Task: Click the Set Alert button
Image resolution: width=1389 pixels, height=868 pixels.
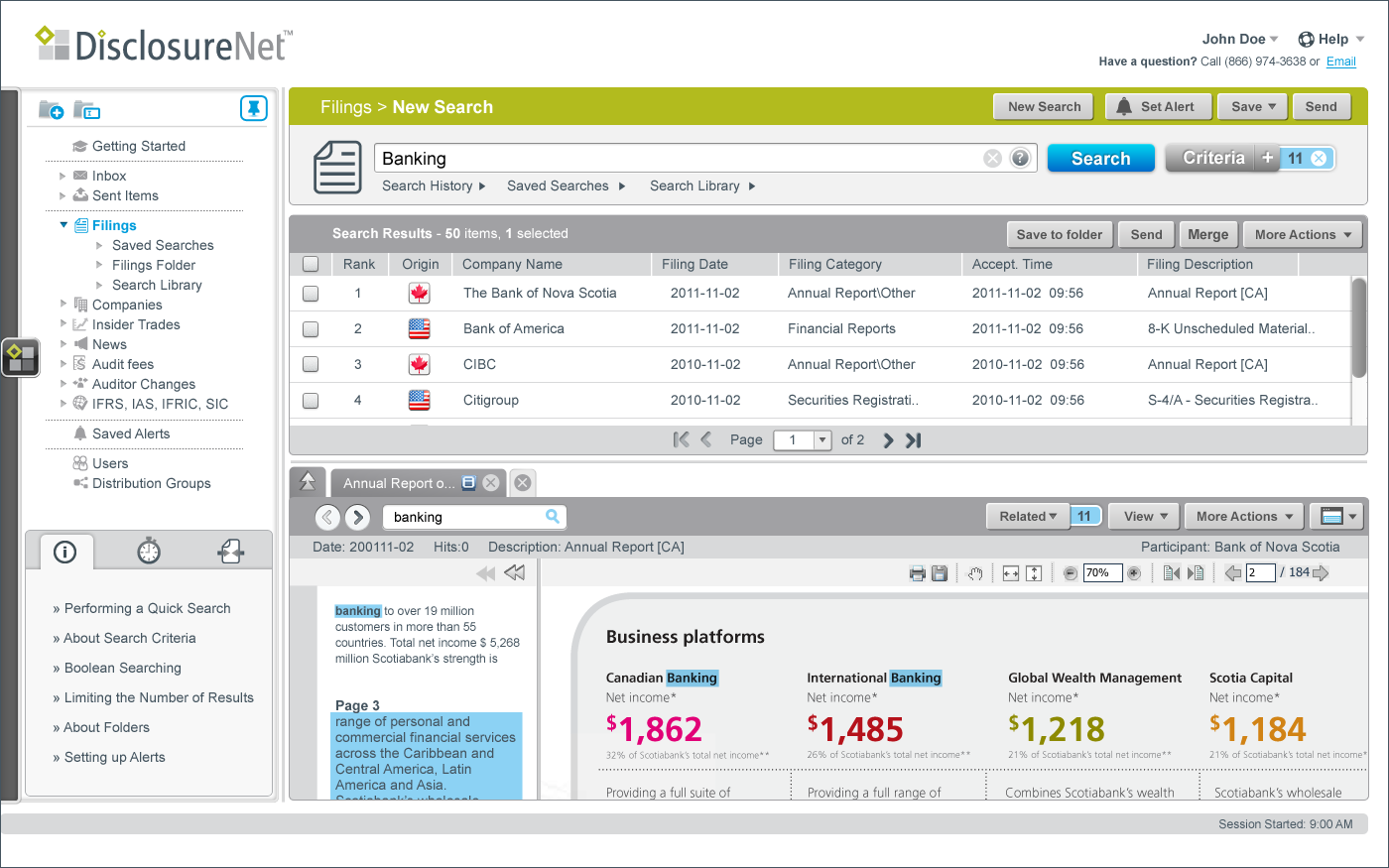Action: [1158, 107]
